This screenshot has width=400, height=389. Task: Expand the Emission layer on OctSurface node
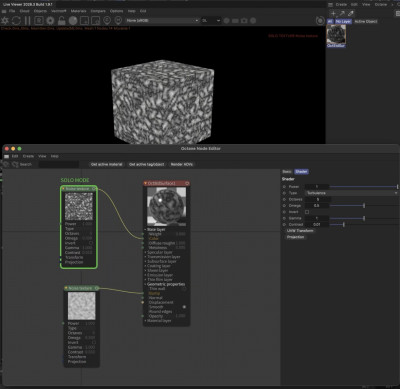tap(145, 275)
